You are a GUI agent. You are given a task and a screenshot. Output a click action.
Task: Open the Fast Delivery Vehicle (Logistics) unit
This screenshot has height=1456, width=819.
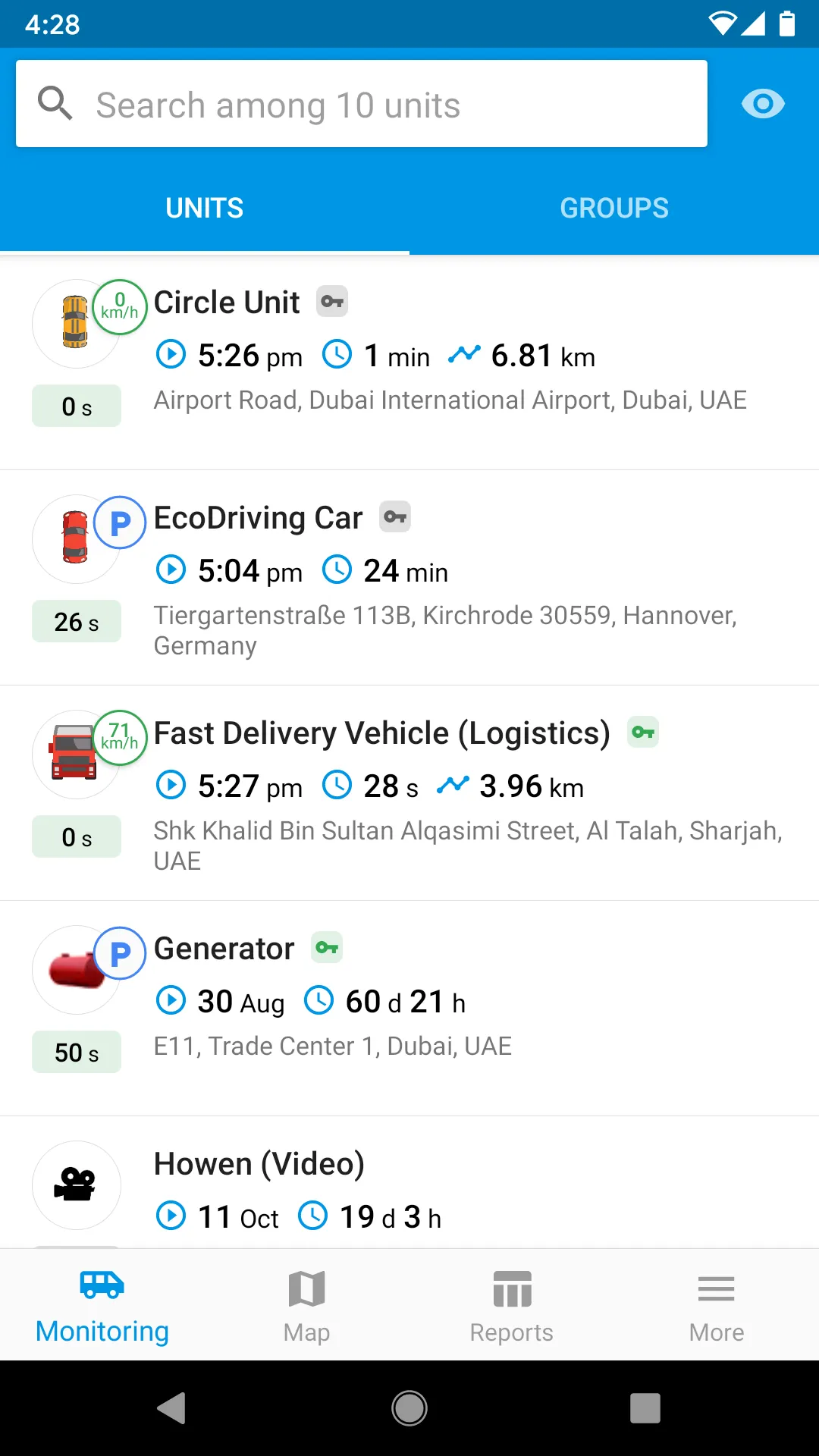click(x=381, y=734)
